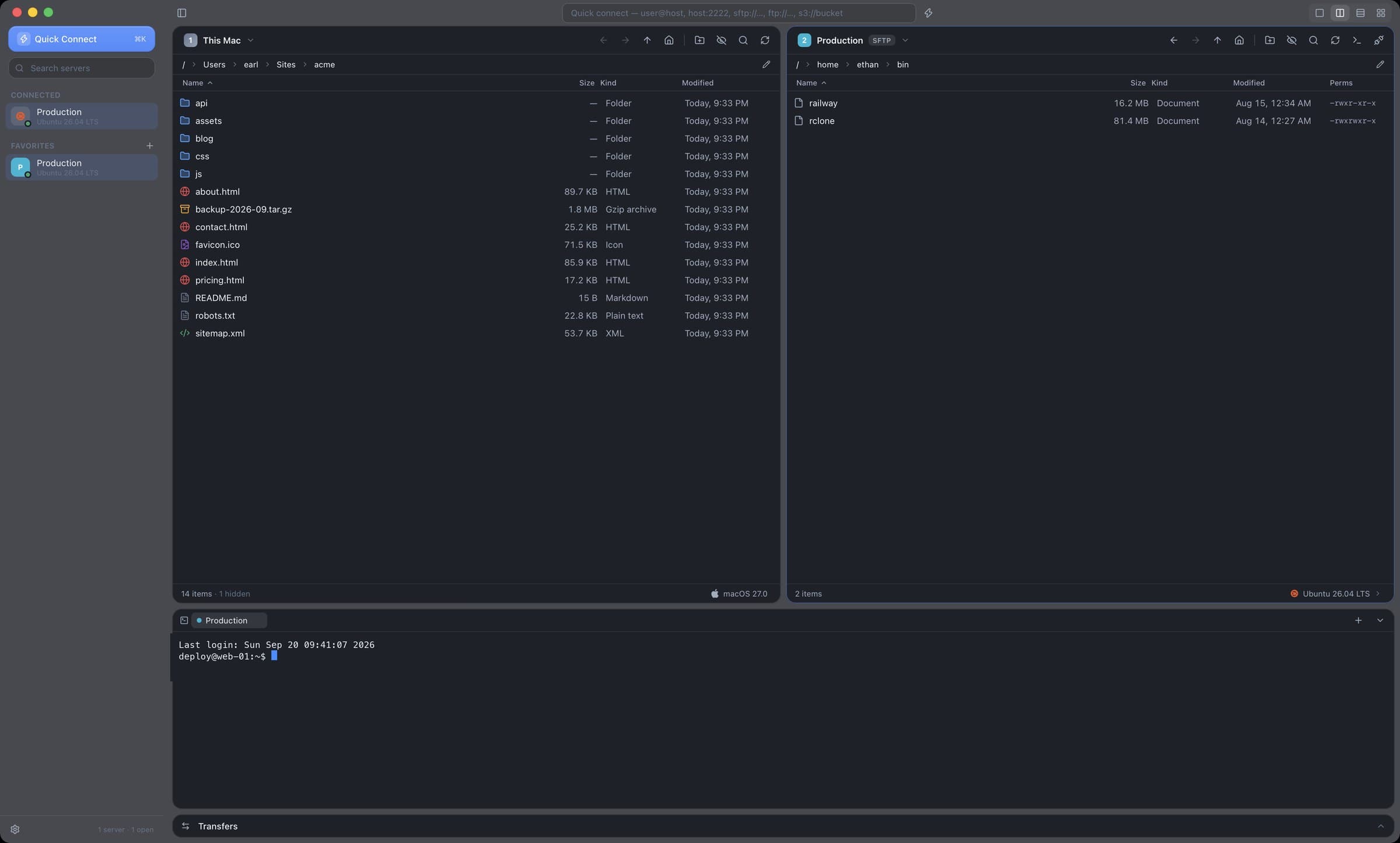The width and height of the screenshot is (1400, 843).
Task: Click the lightning connect icon beside address bar
Action: (928, 13)
